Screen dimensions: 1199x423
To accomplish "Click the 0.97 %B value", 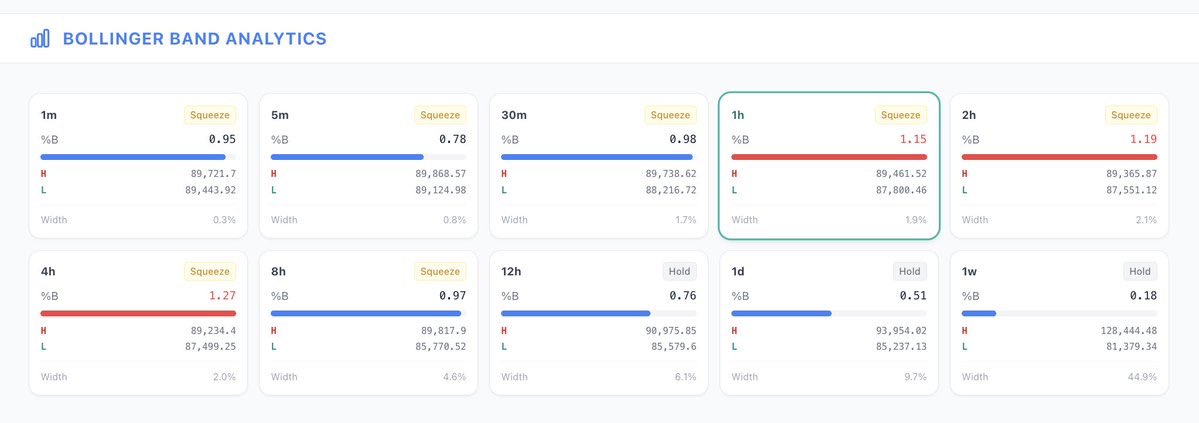I will (453, 295).
